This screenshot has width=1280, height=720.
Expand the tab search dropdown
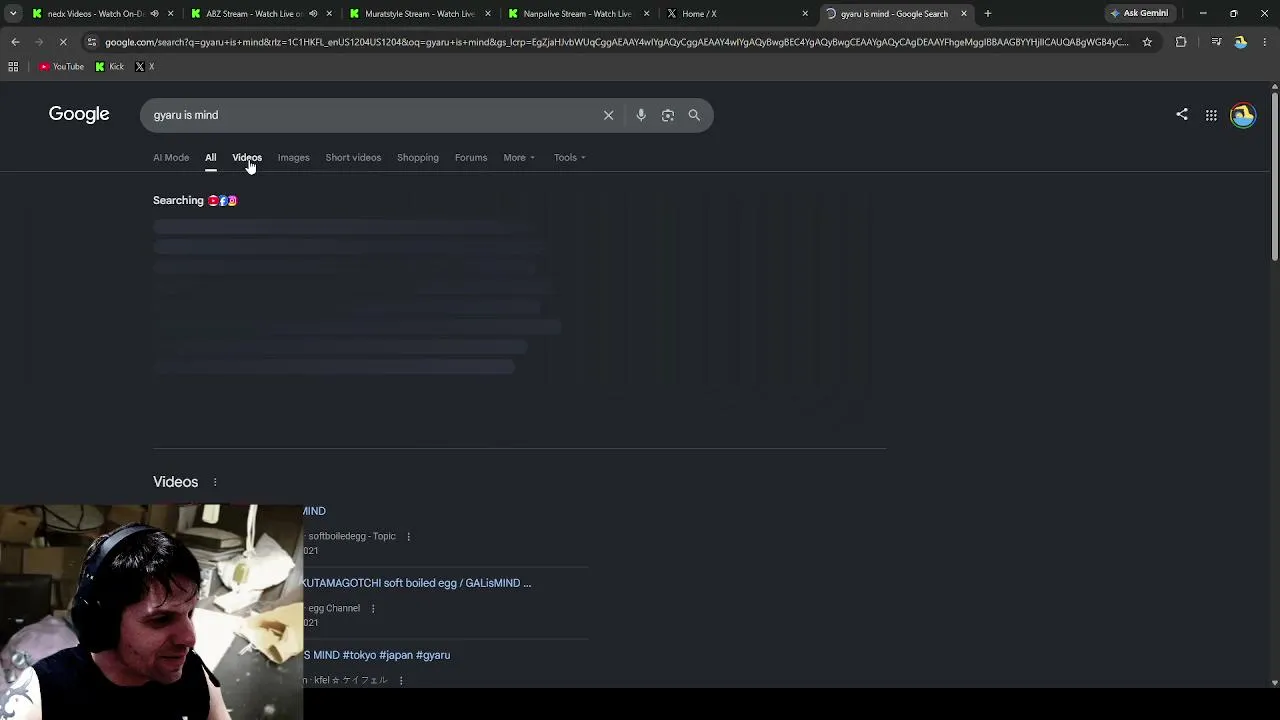pyautogui.click(x=13, y=14)
